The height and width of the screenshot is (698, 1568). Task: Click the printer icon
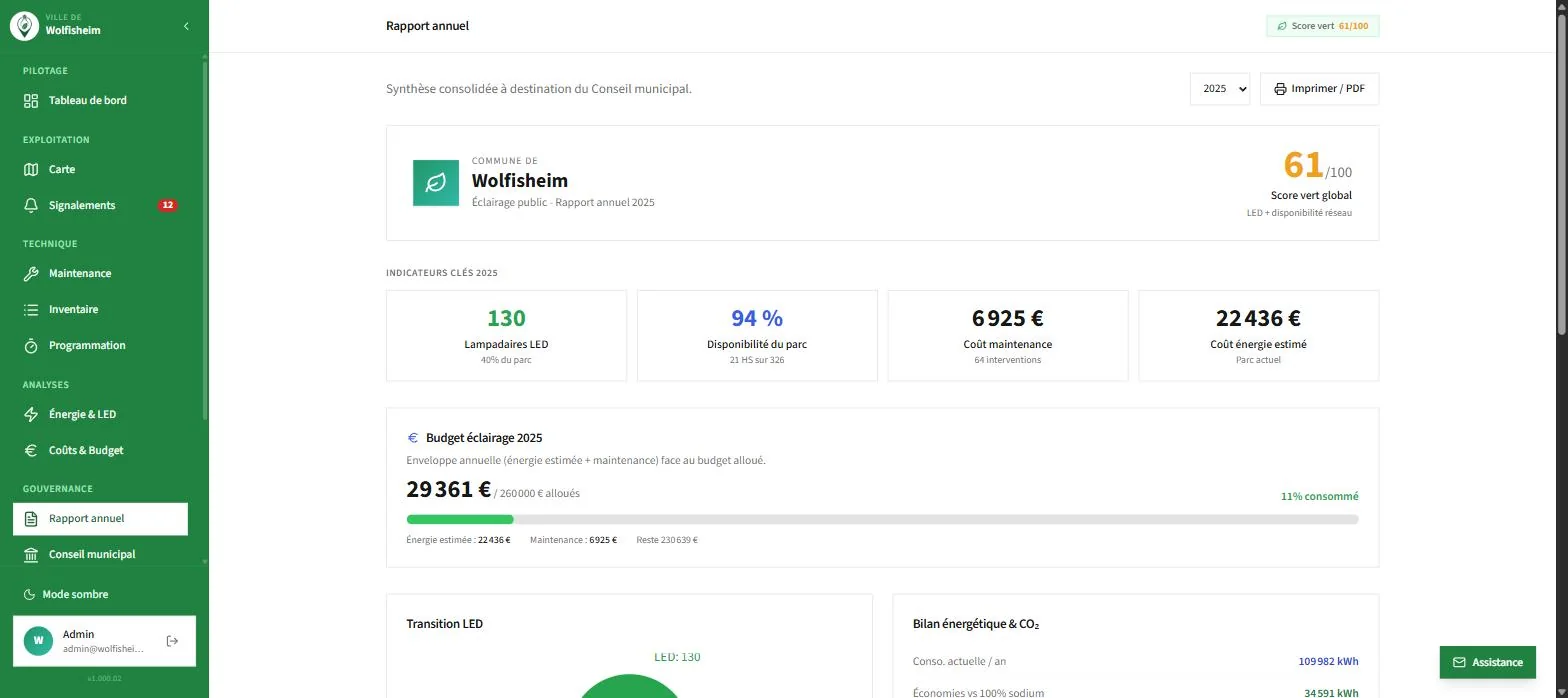[x=1280, y=89]
